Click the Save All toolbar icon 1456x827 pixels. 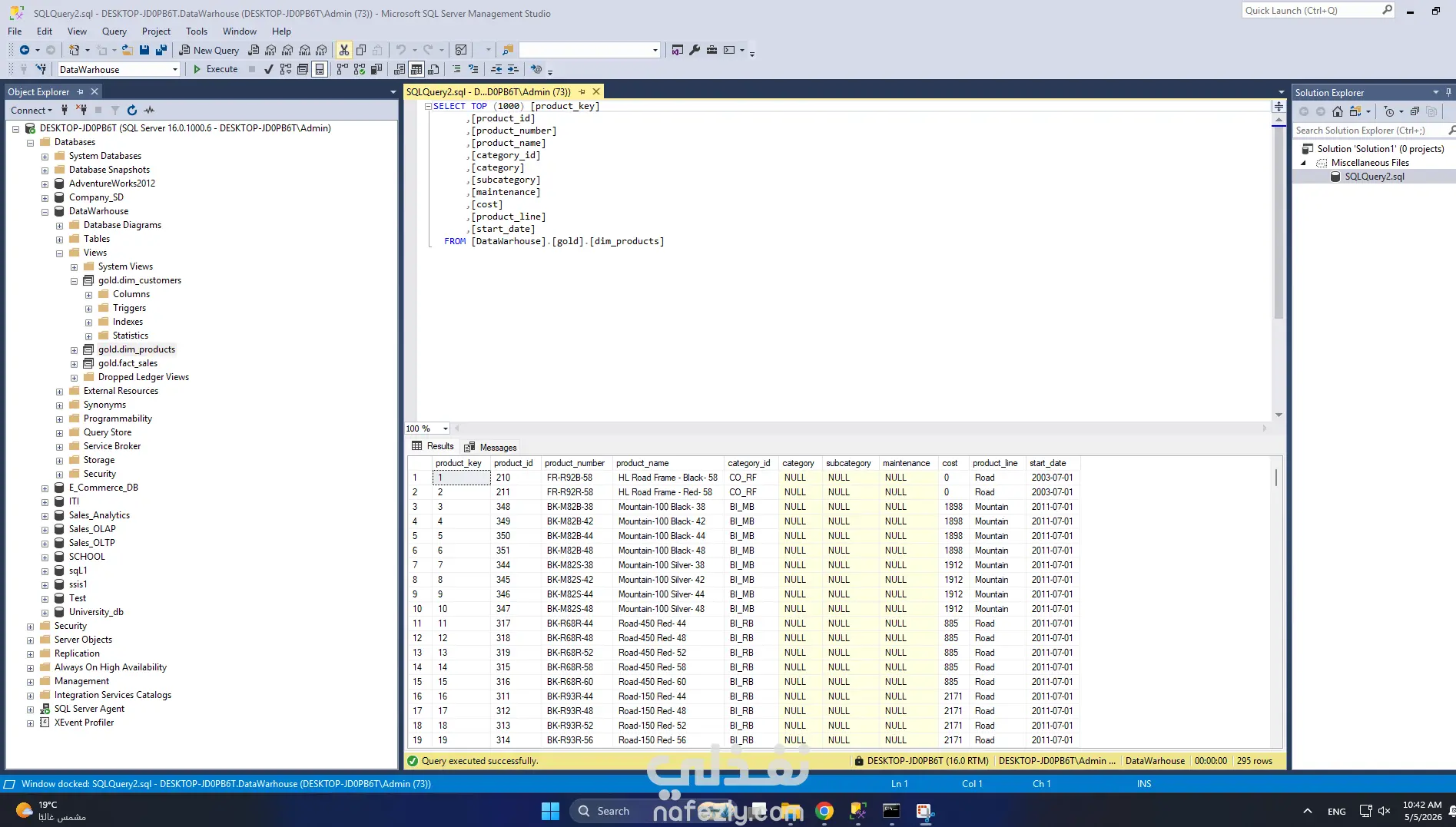click(x=161, y=50)
